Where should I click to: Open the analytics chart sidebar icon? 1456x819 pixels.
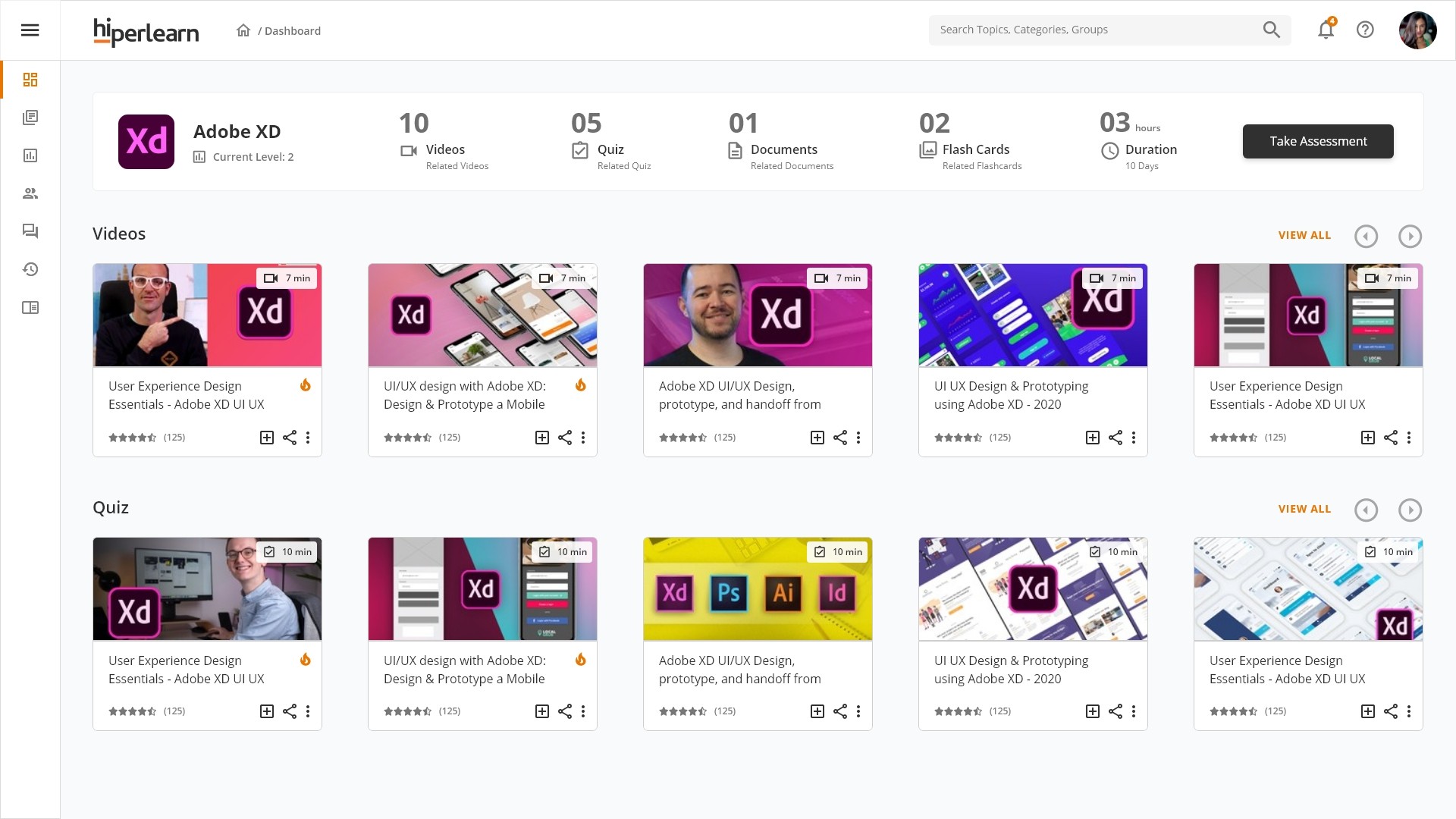click(30, 155)
